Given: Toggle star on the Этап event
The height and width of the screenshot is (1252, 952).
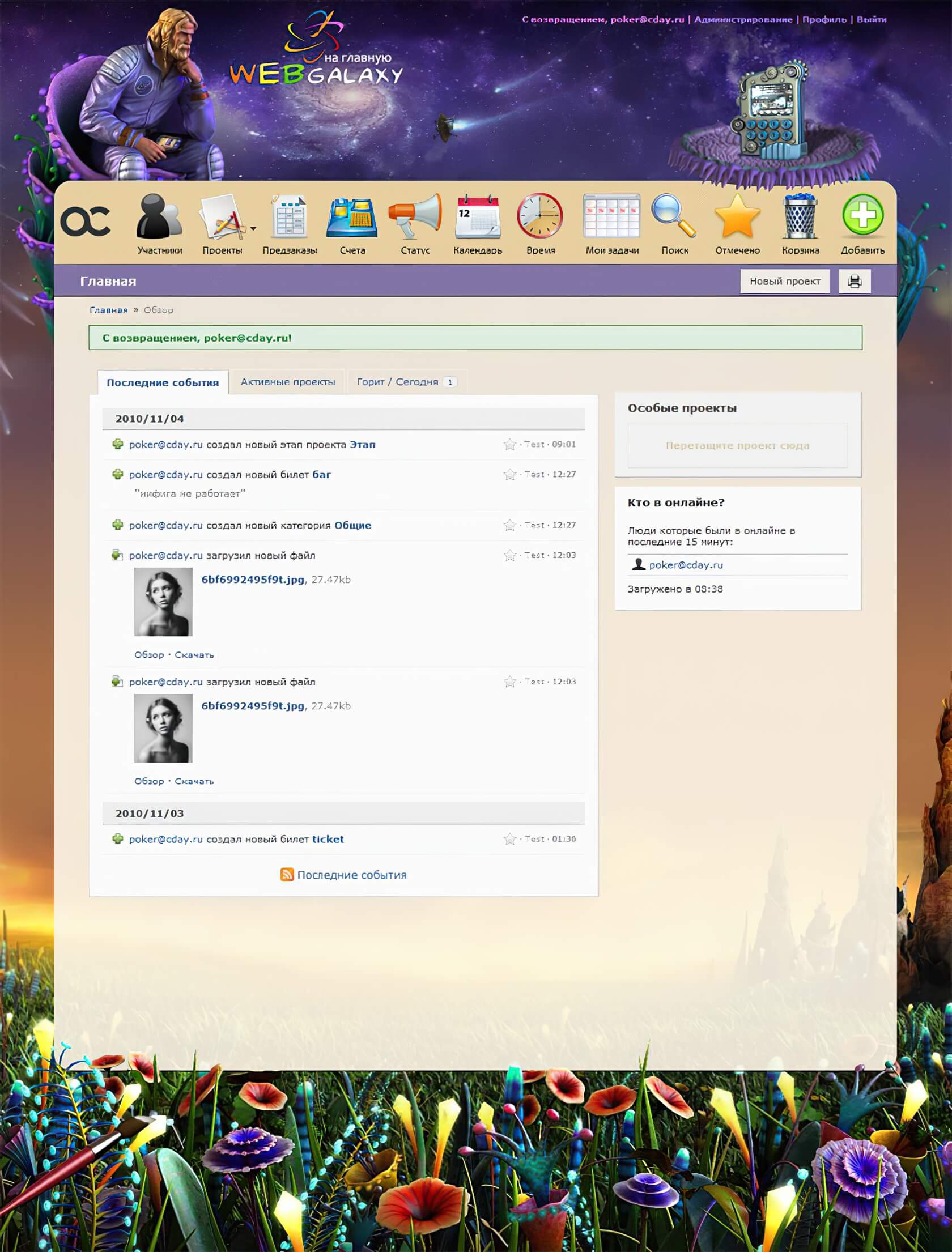Looking at the screenshot, I should (x=509, y=445).
